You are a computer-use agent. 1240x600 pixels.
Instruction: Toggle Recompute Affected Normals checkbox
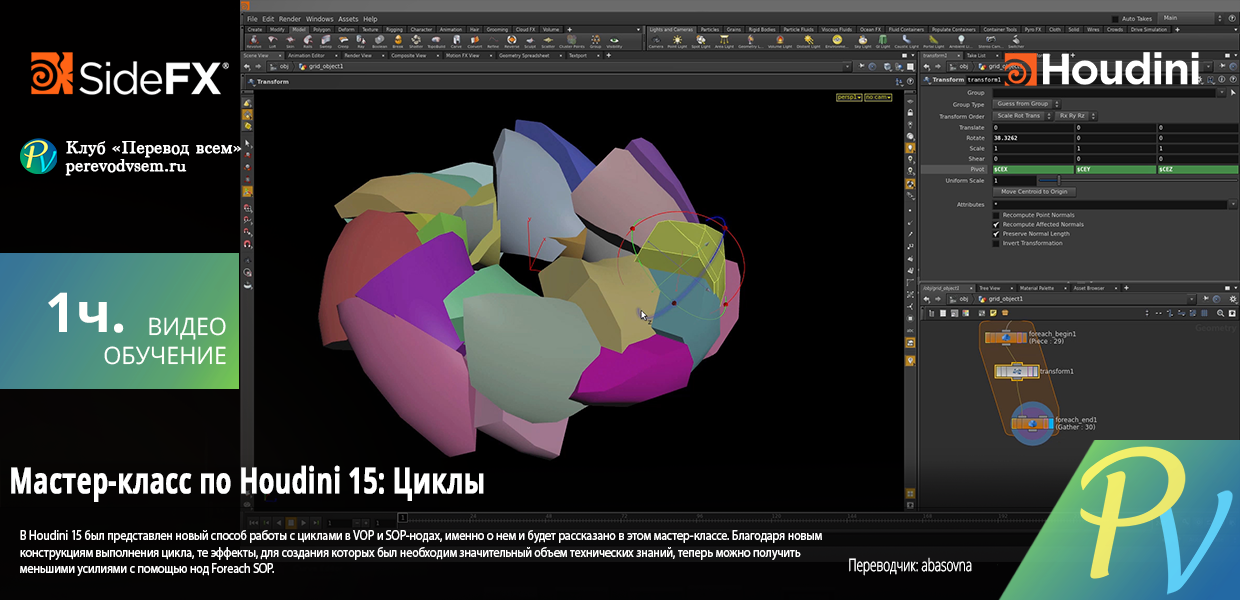(996, 224)
